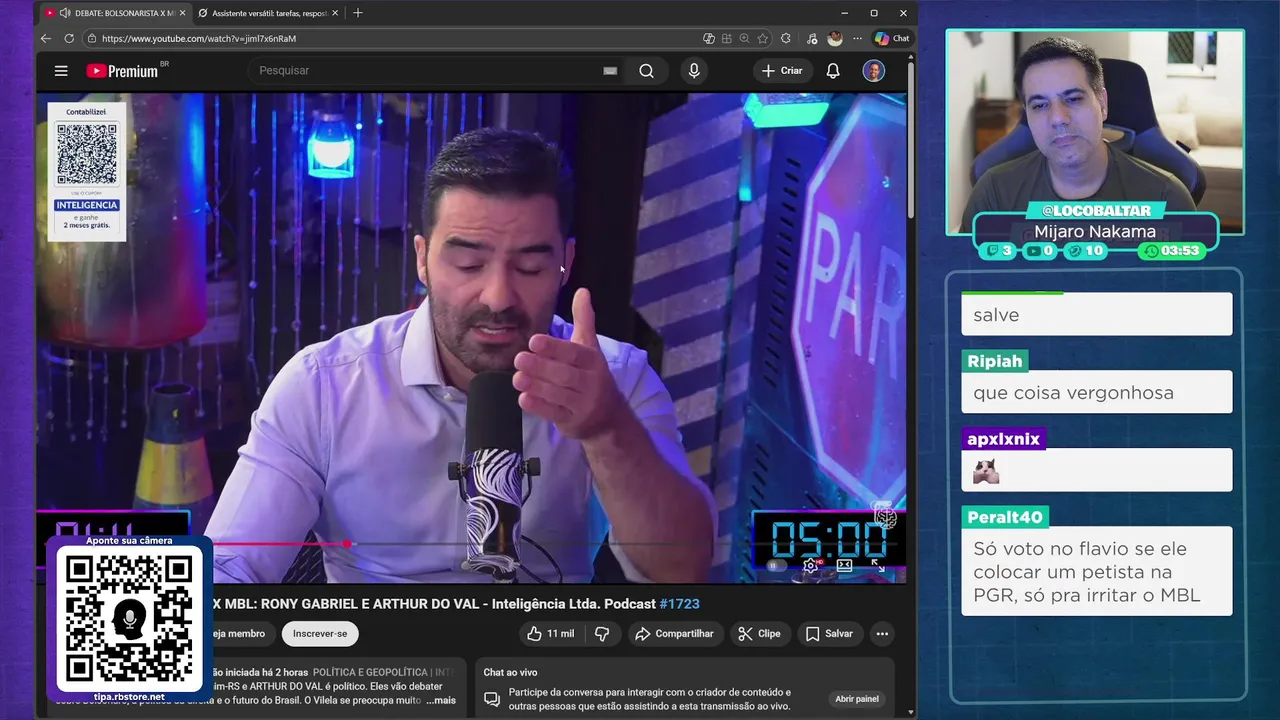Click the read-aloud icon in address bar

coord(709,38)
